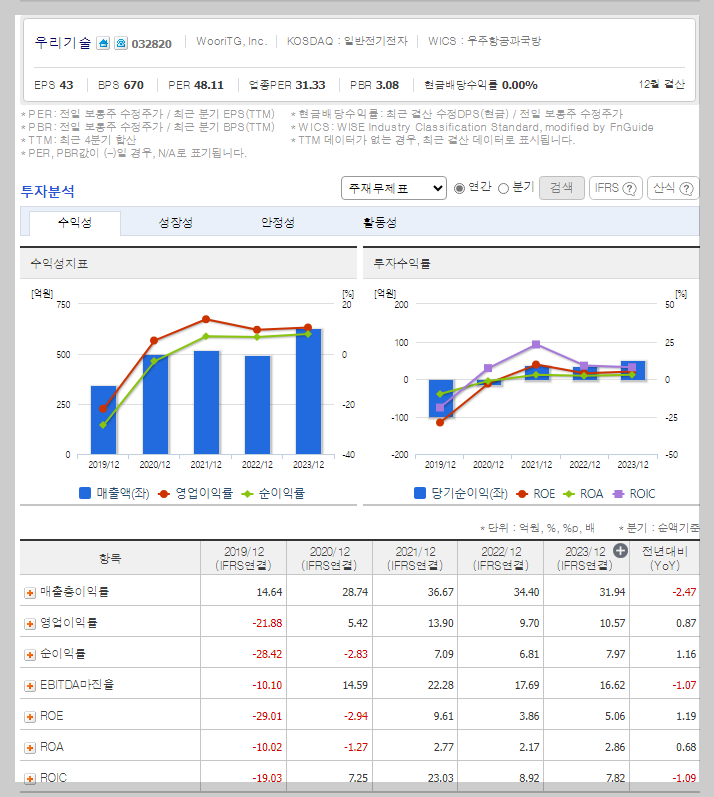Toggle the 매출액(좌) legend blue square
The height and width of the screenshot is (797, 714).
pyautogui.click(x=85, y=493)
